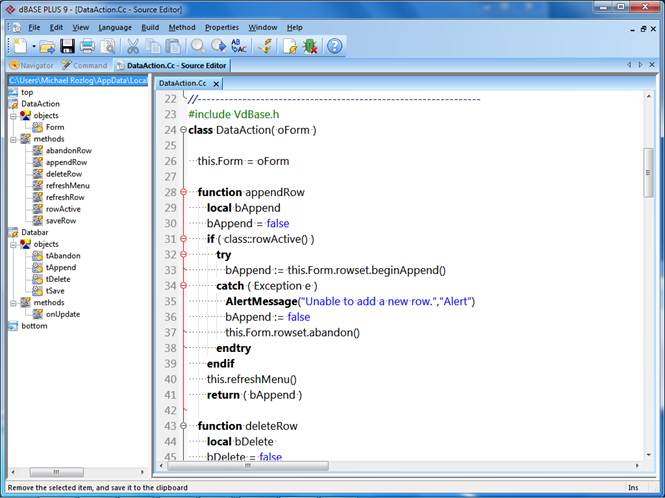Collapse the Databar methods node
This screenshot has width=665, height=498.
click(x=13, y=302)
